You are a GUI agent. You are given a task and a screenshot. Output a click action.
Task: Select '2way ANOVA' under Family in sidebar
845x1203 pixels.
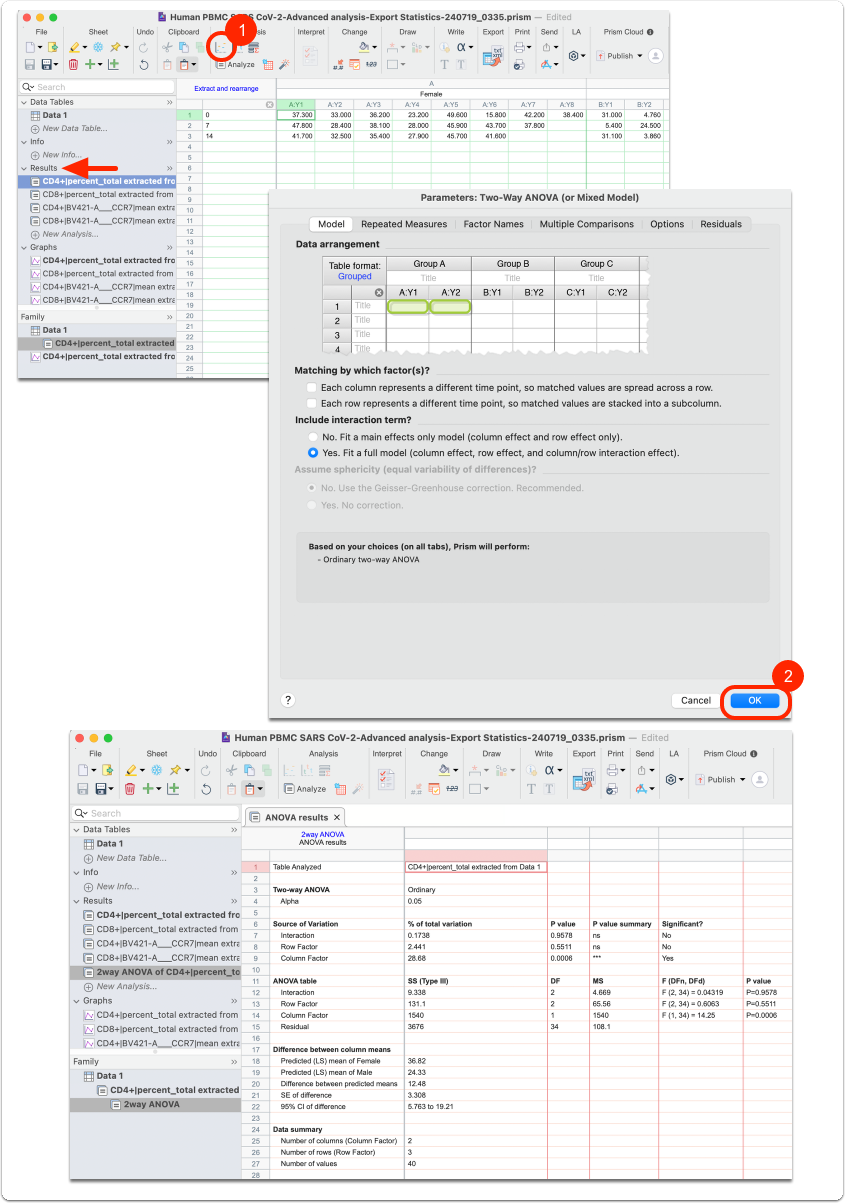(152, 1104)
